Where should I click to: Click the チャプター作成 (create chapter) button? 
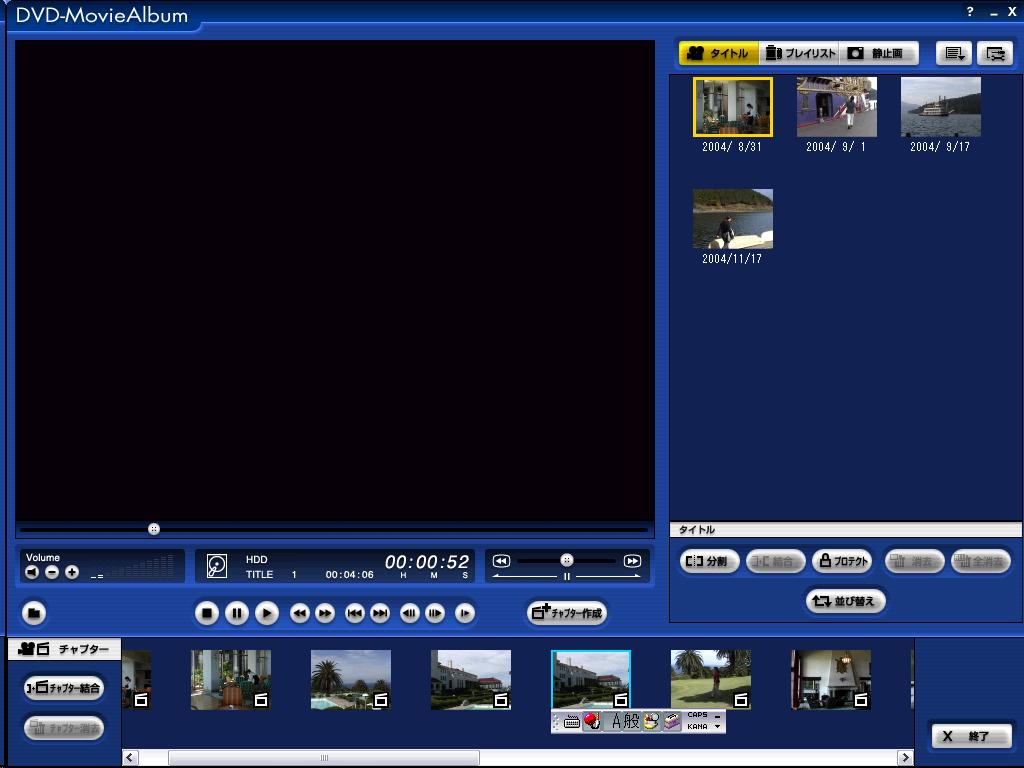coord(568,613)
